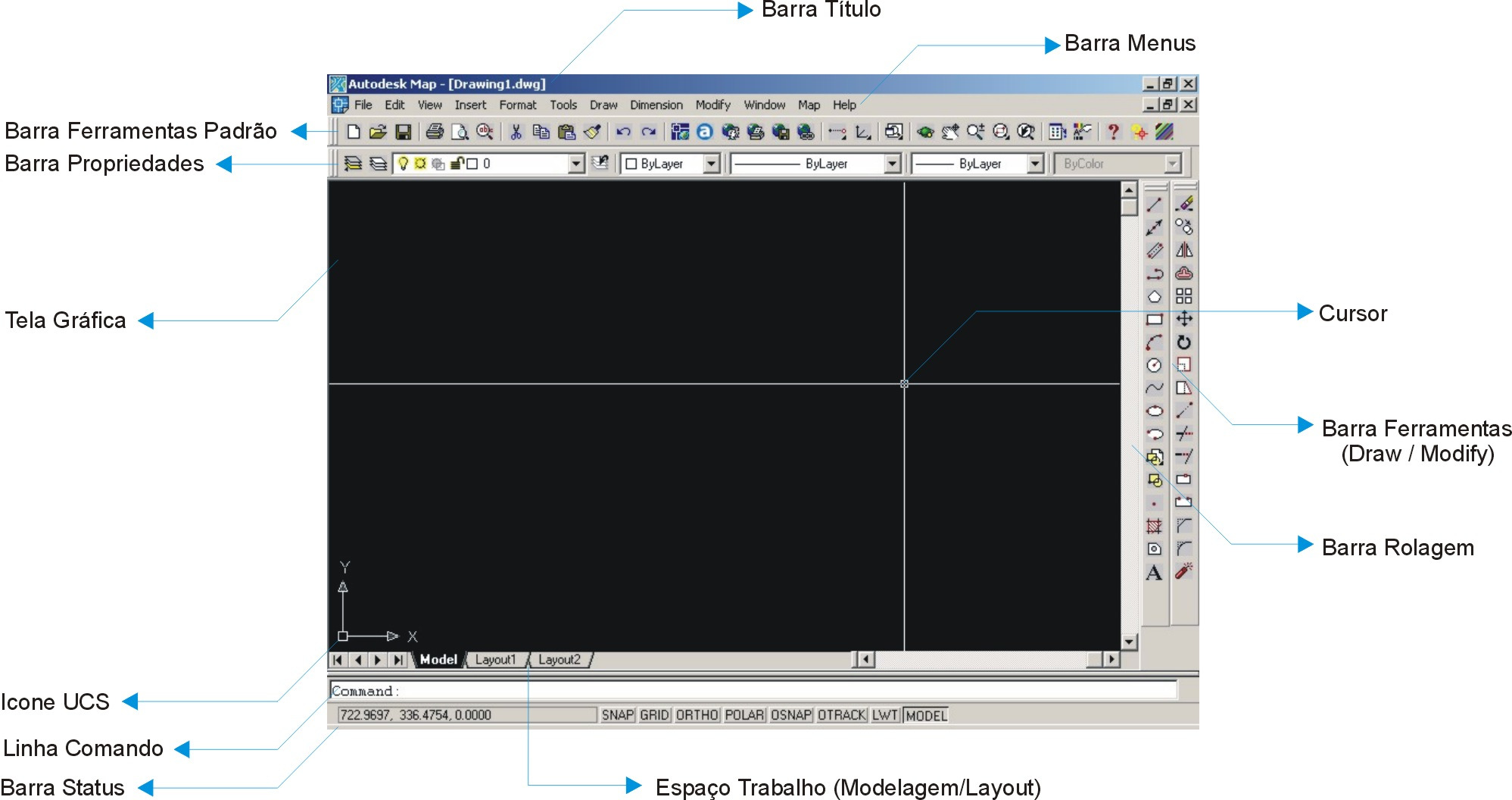Screen dimensions: 1512x800
Task: Open a file with the Open folder icon
Action: 378,132
